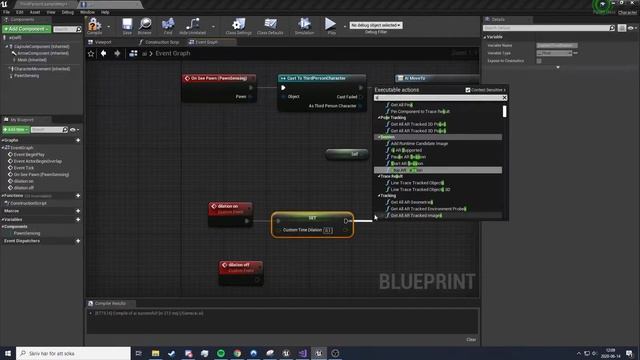The image size is (640, 360).
Task: Collapse the Graphs category
Action: point(3,140)
